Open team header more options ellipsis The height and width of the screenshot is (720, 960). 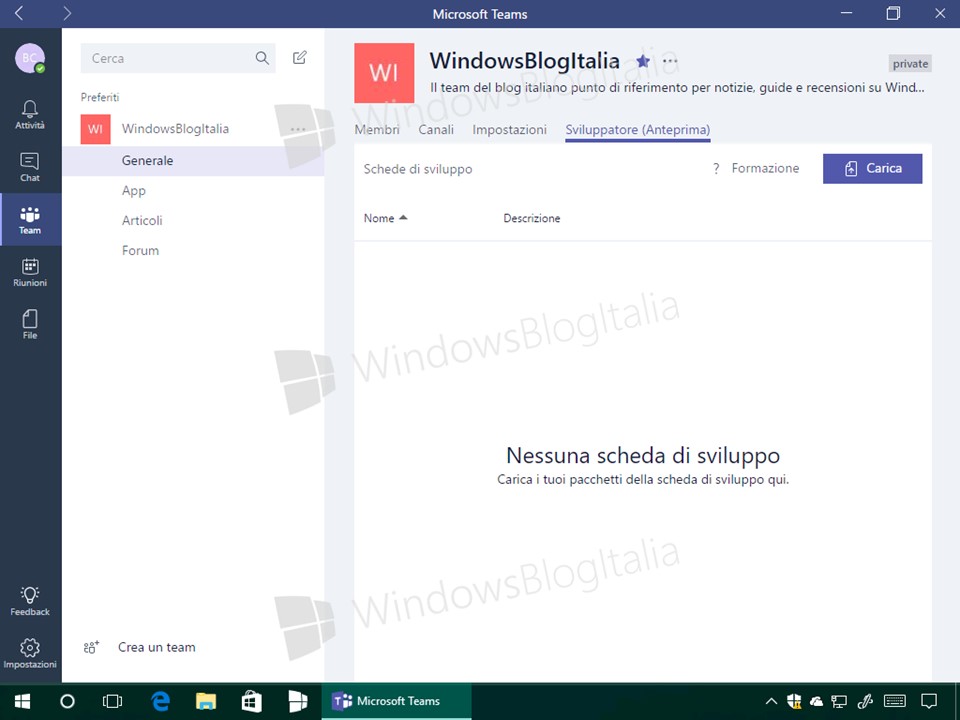(670, 61)
